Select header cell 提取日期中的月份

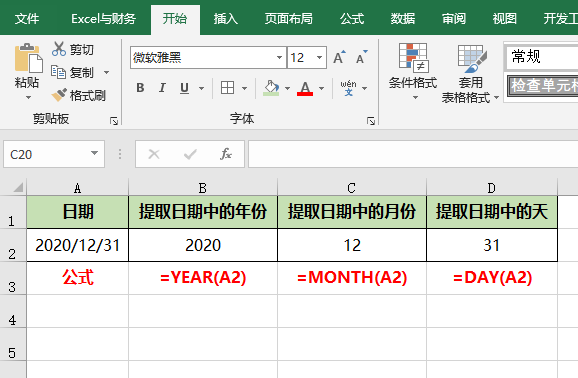(352, 212)
